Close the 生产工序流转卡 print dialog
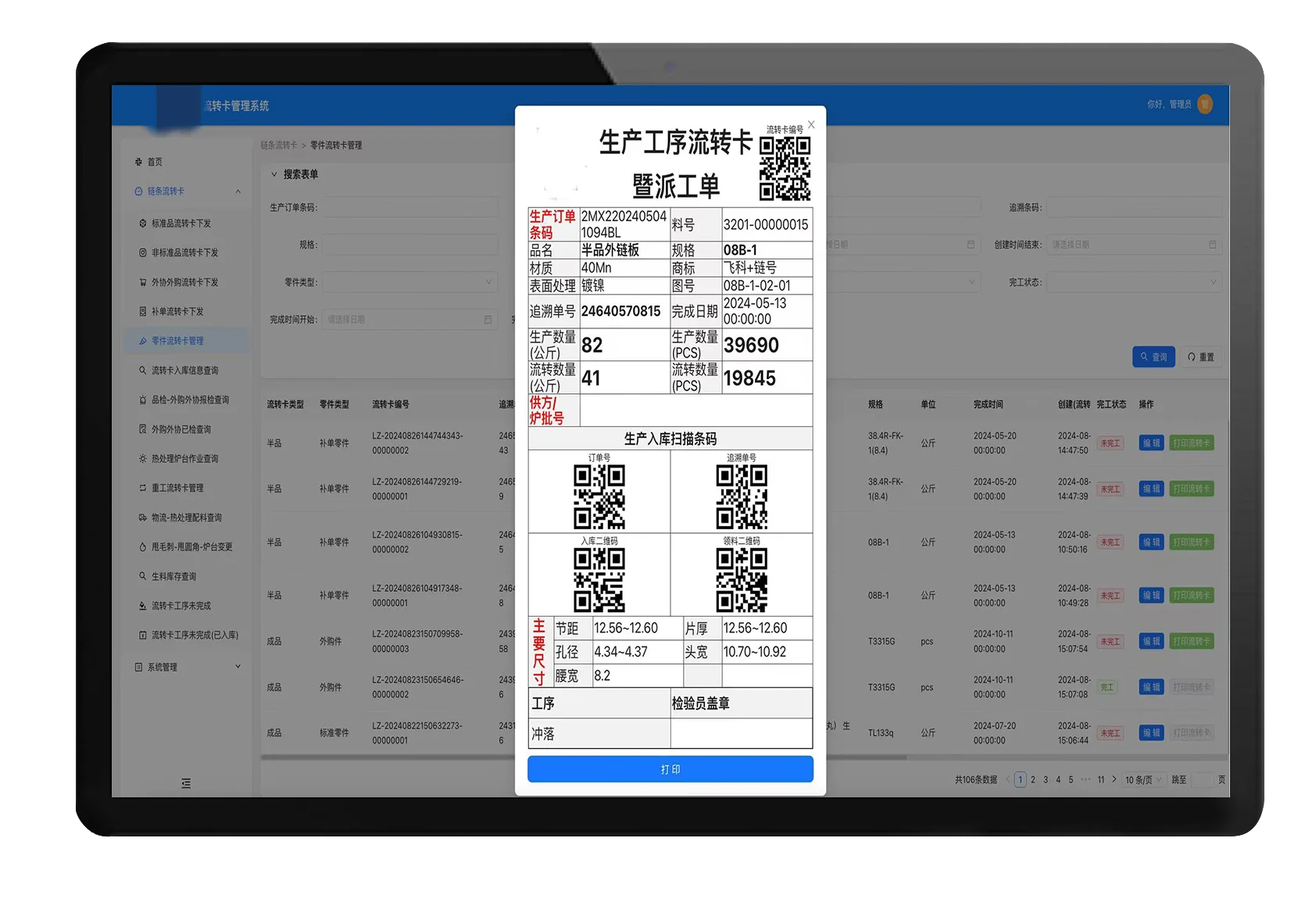 (x=811, y=124)
